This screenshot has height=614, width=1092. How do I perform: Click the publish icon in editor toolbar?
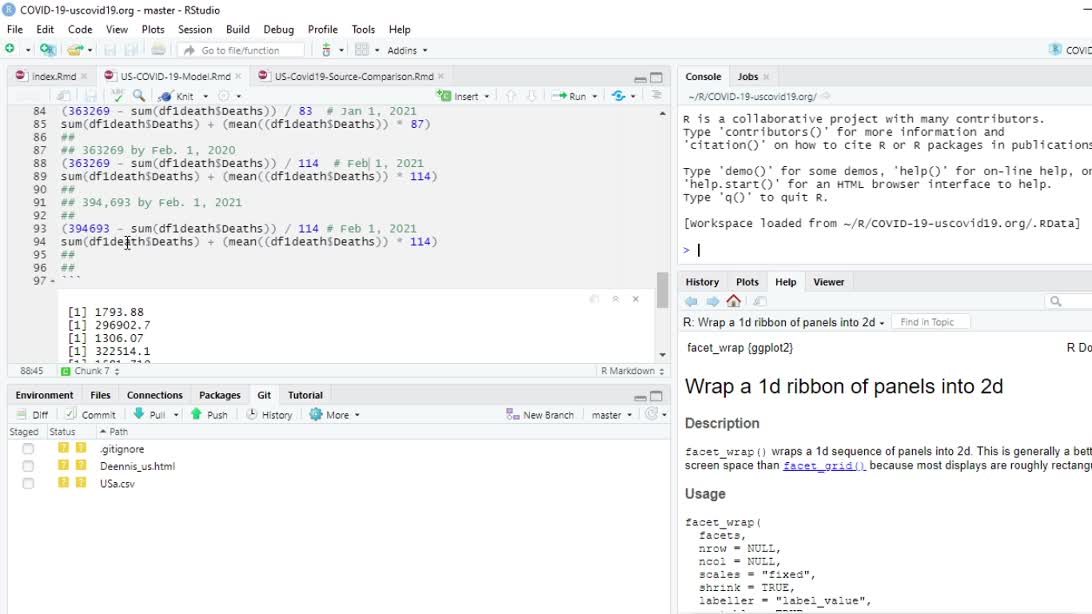click(618, 96)
